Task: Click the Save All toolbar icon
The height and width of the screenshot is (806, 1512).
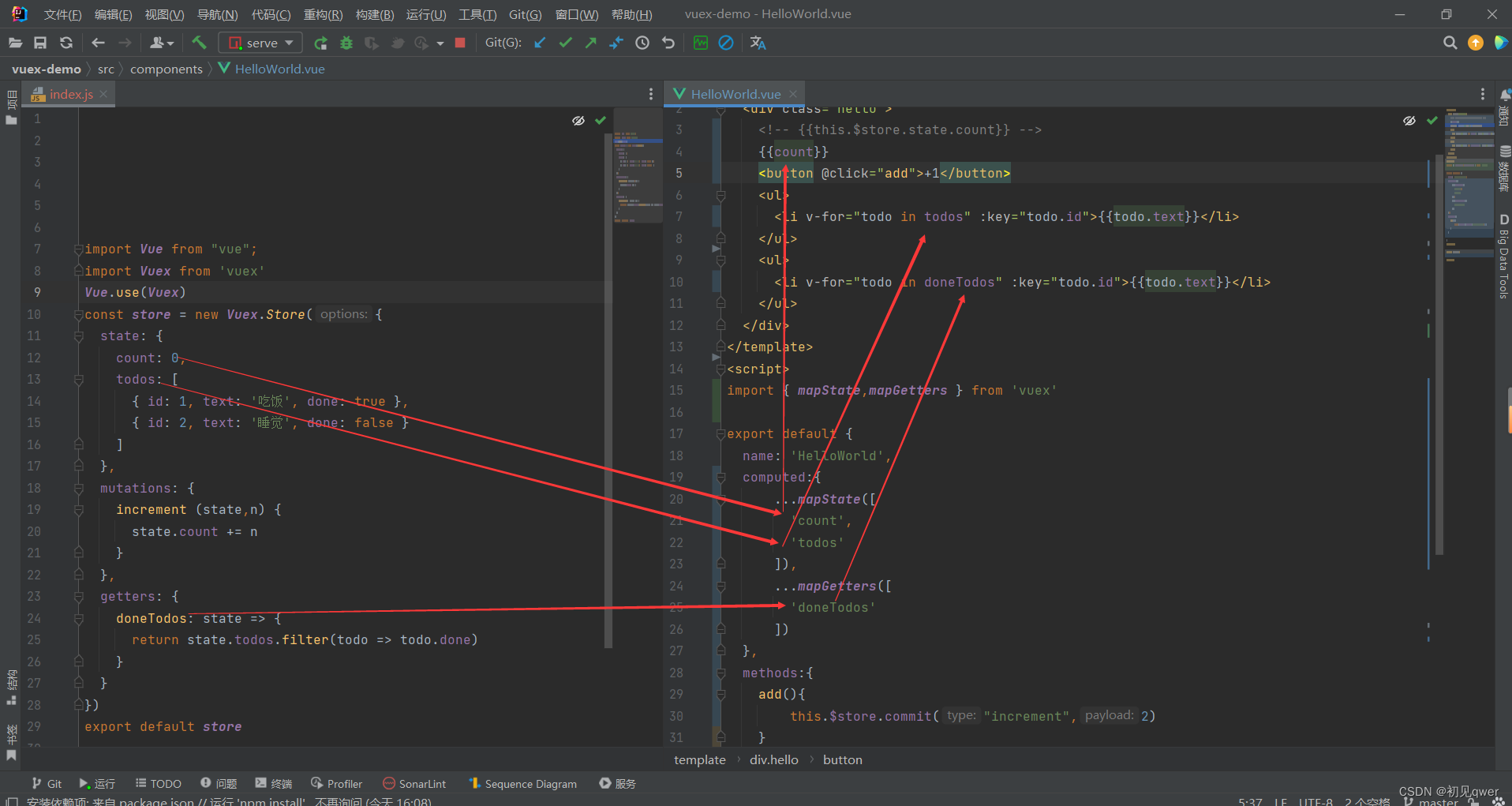Action: tap(40, 43)
